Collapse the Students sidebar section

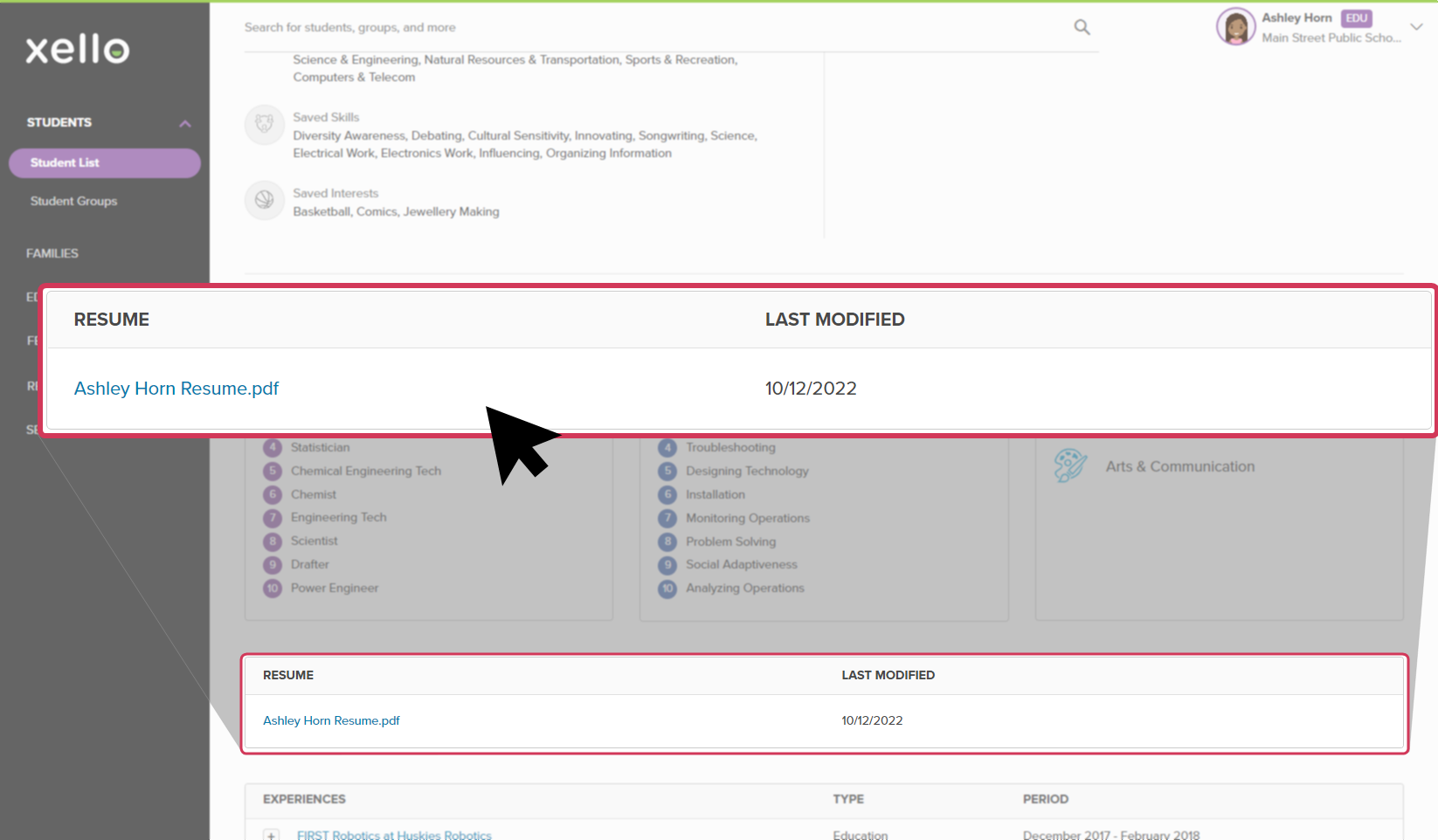(185, 123)
